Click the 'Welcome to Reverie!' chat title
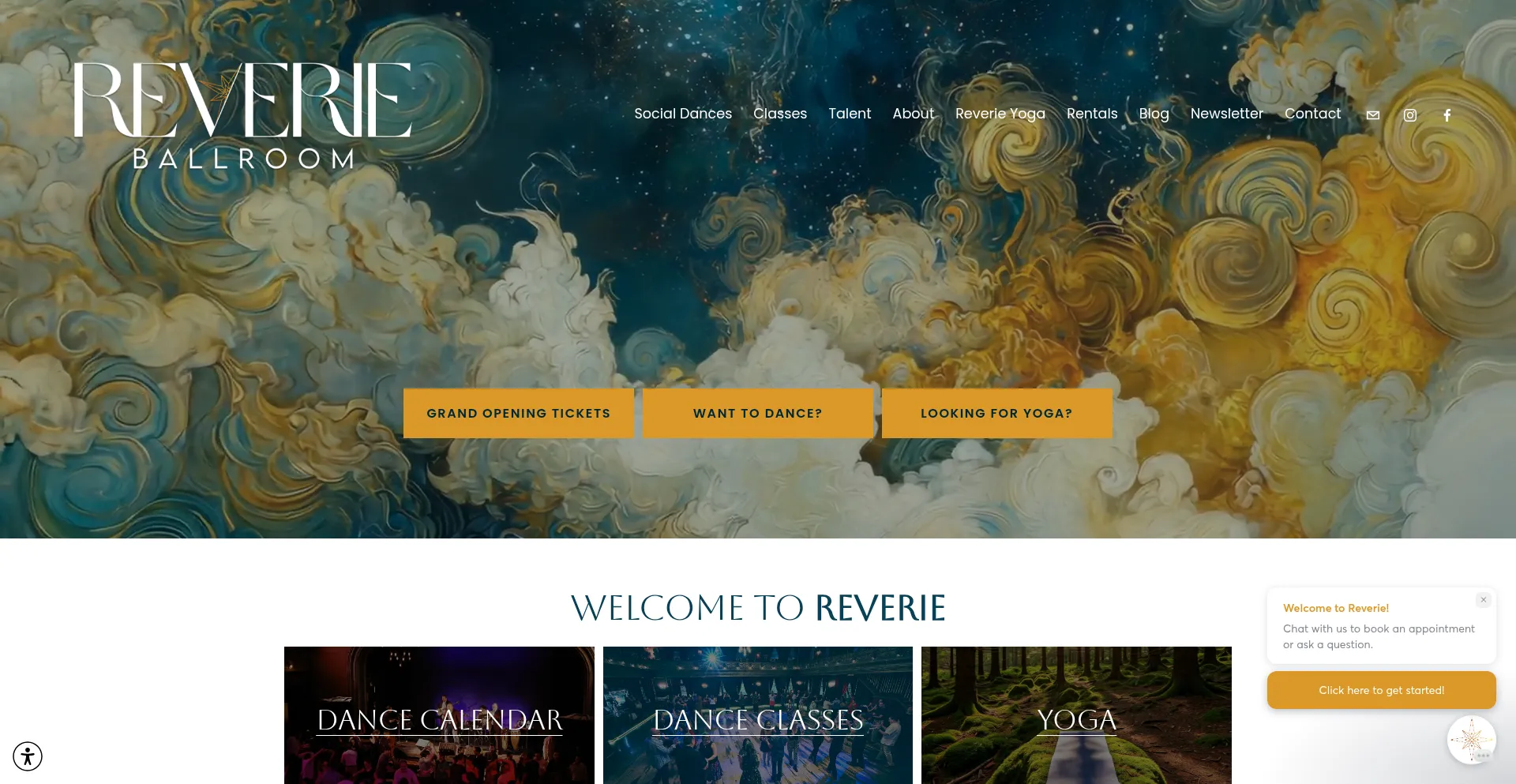1516x784 pixels. (x=1336, y=608)
